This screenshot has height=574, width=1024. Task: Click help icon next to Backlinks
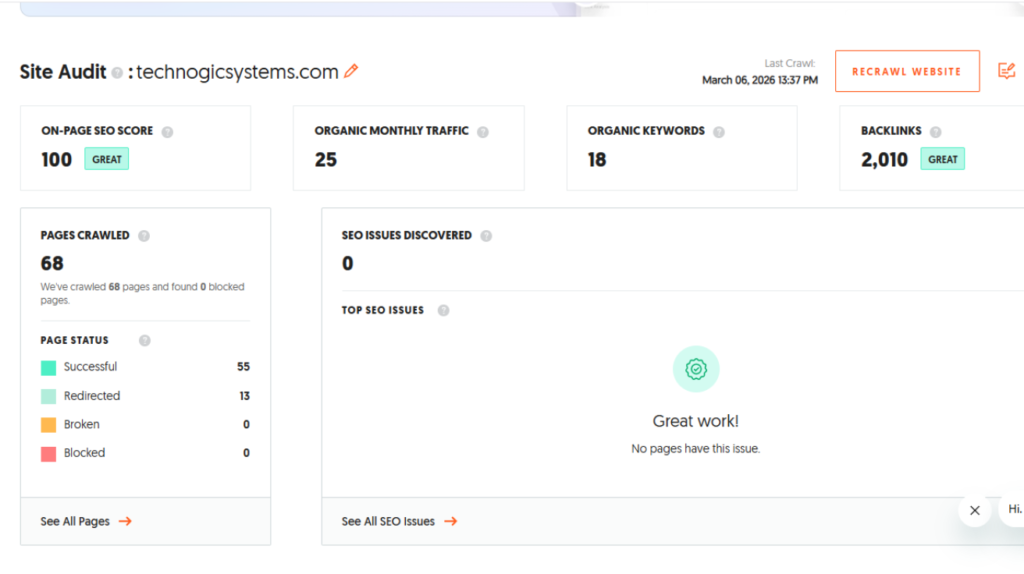coord(935,132)
